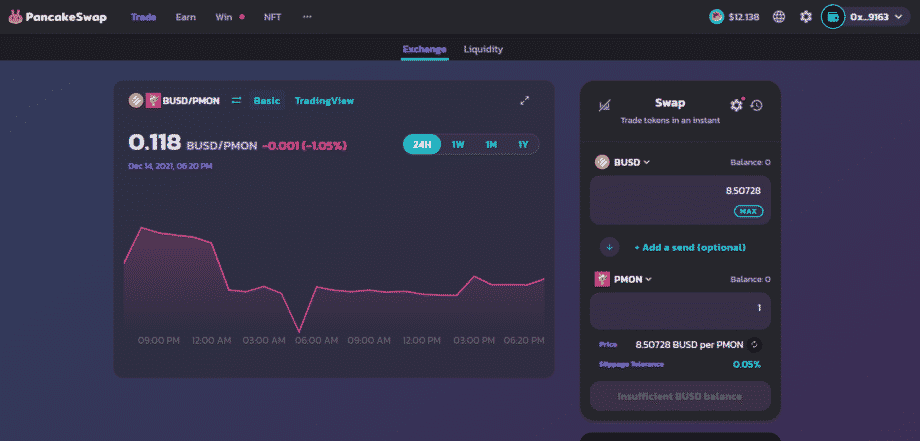Invert the price ratio with refresh icon

[x=755, y=344]
